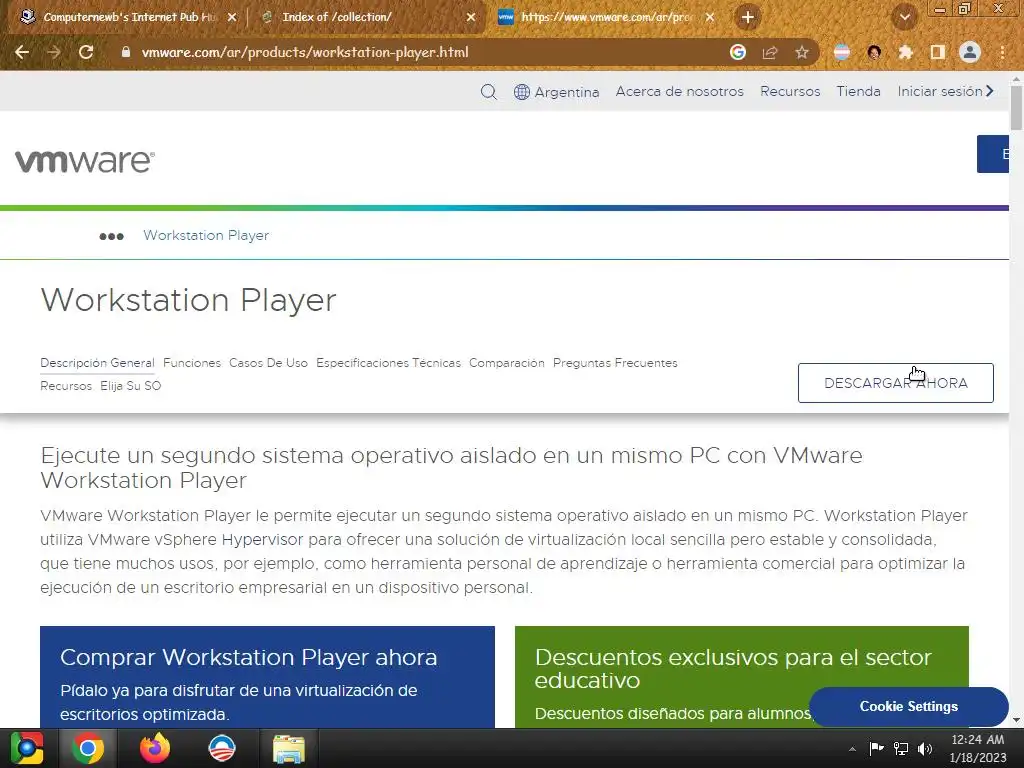The width and height of the screenshot is (1024, 768).
Task: Open the Chrome profile avatar
Action: coord(970,52)
